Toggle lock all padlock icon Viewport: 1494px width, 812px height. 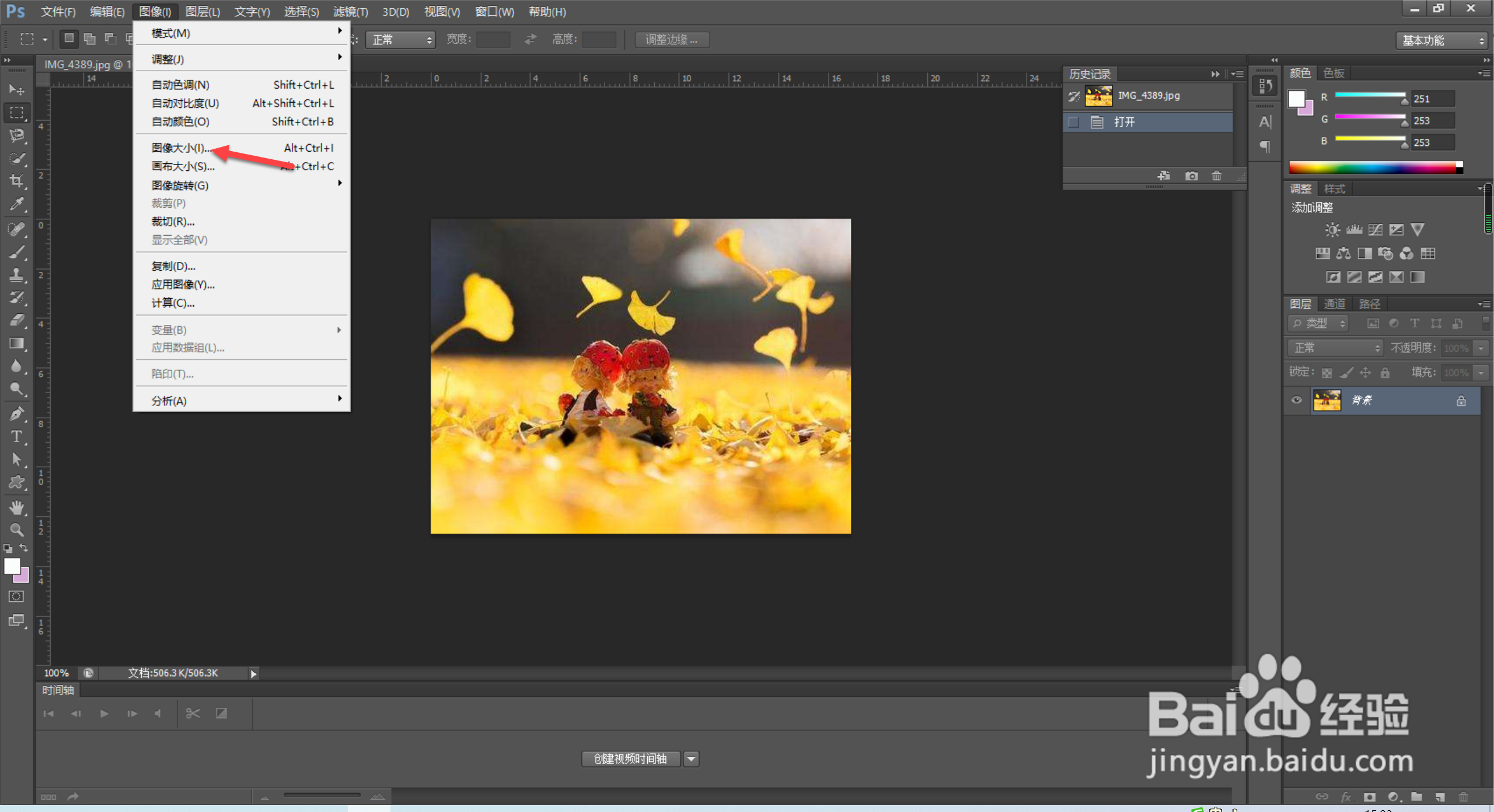[1385, 373]
